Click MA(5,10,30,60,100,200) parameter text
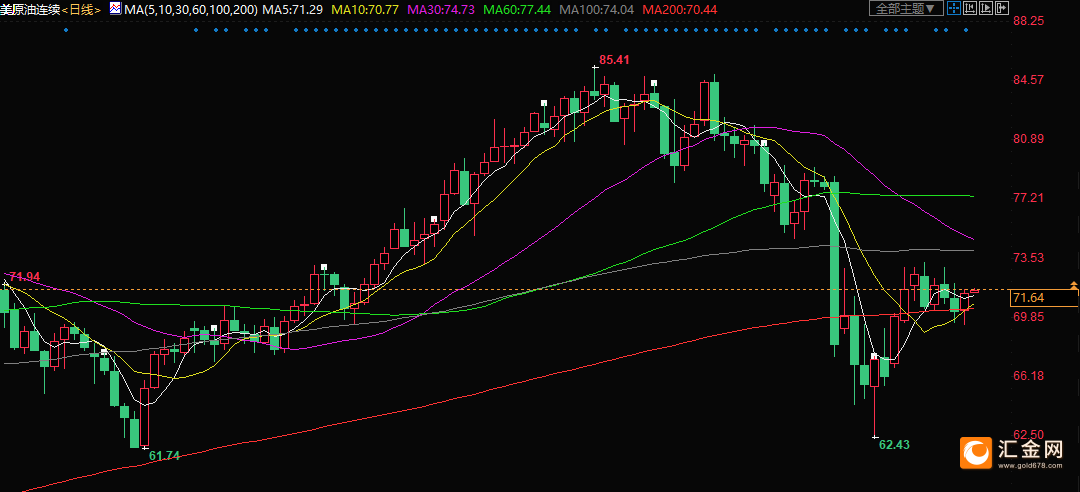This screenshot has height=492, width=1080. point(191,9)
